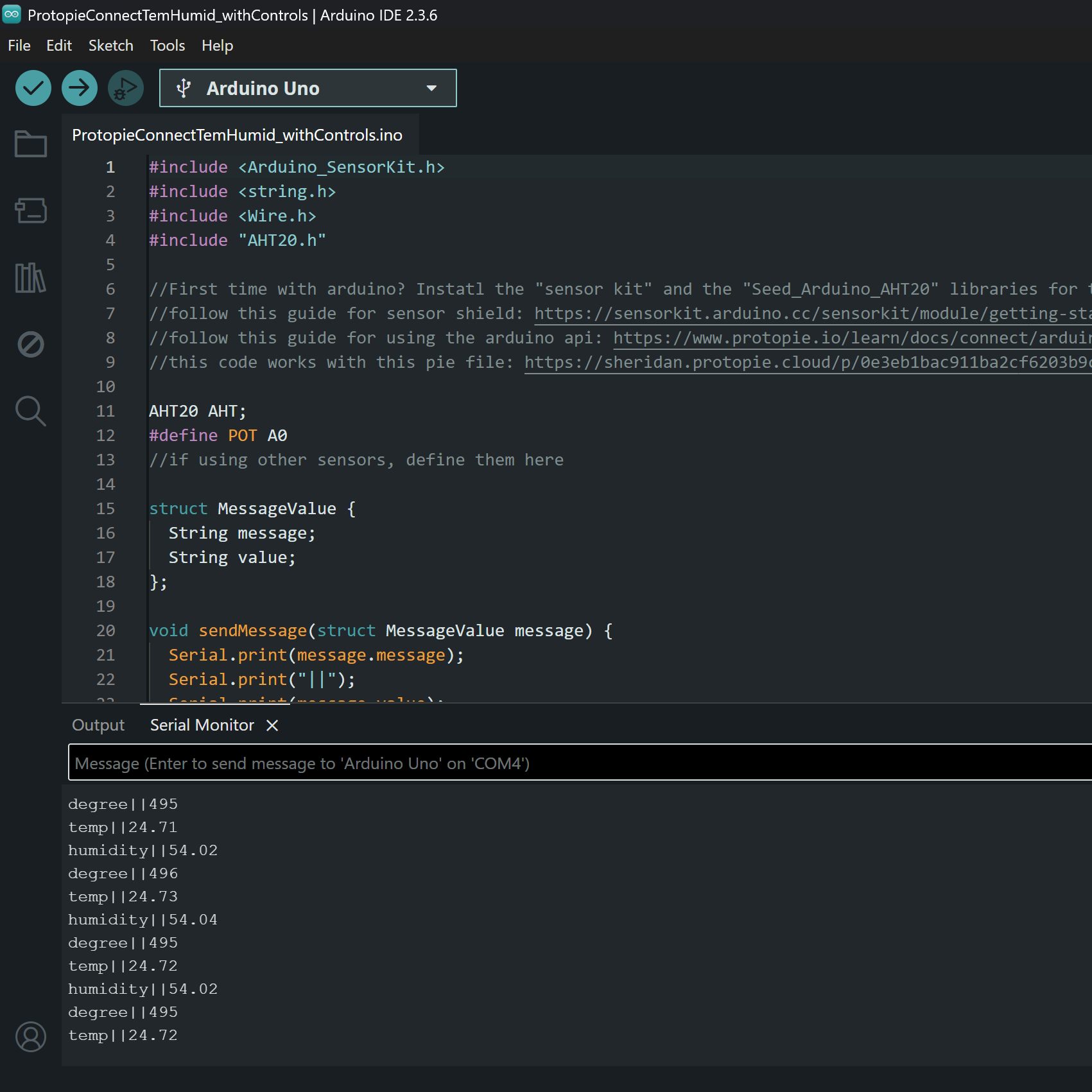Open the Tools menu
Viewport: 1092px width, 1092px height.
(x=166, y=45)
